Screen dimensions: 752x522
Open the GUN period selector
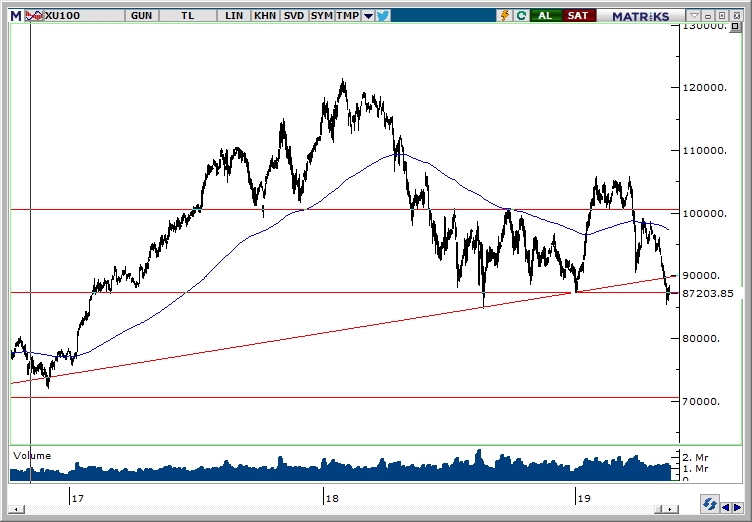point(141,16)
